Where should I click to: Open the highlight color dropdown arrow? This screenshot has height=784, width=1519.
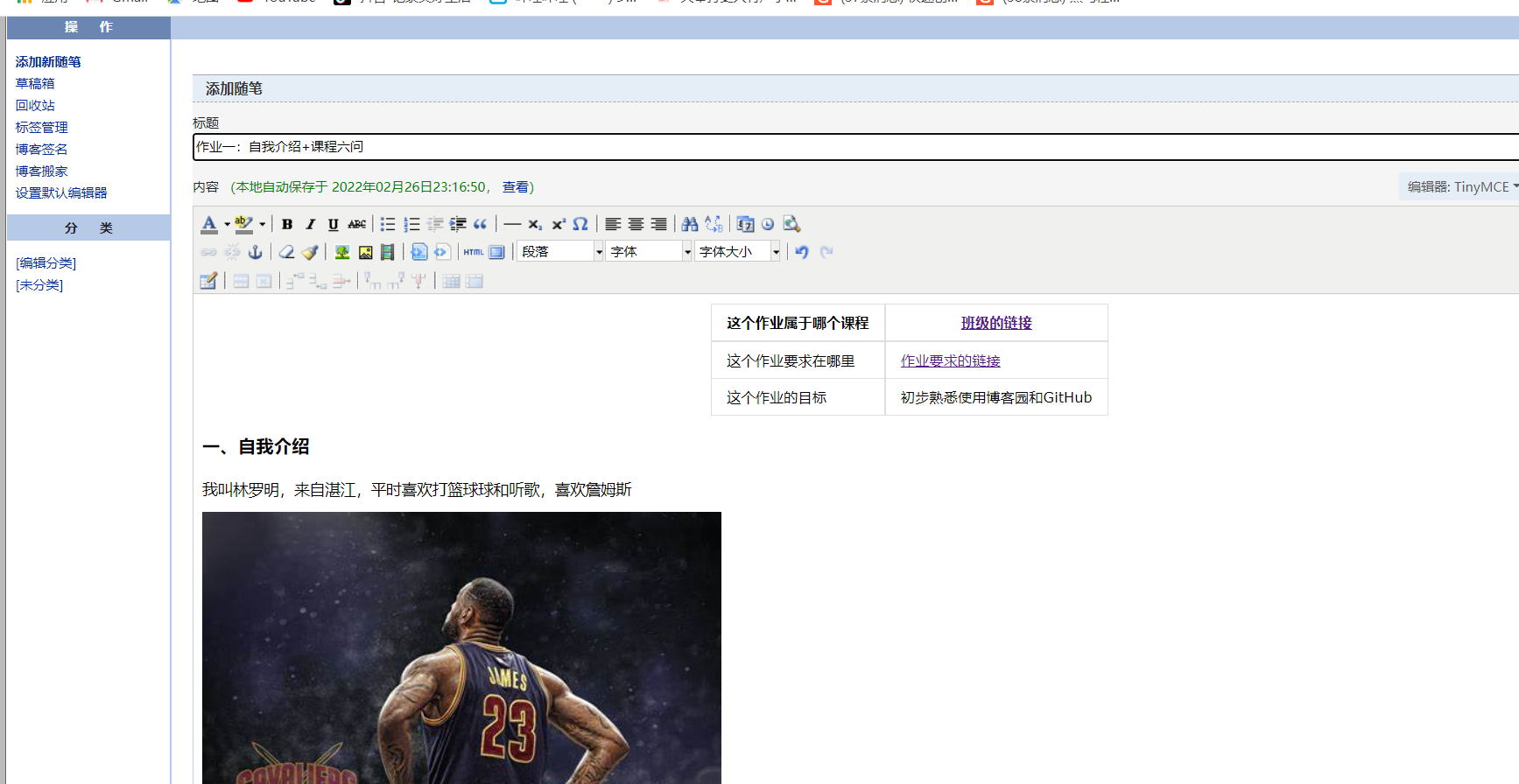click(262, 224)
